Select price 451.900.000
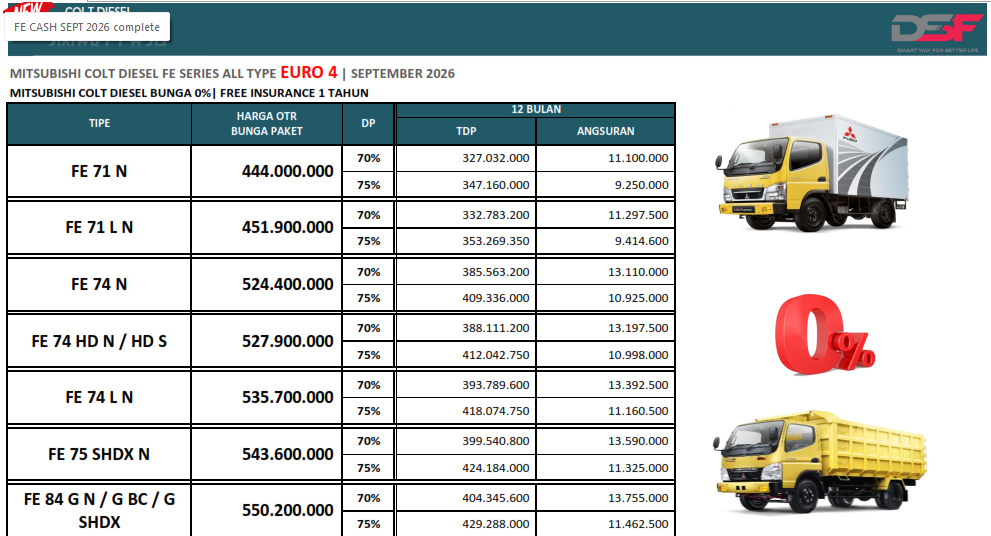The height and width of the screenshot is (536, 991). pyautogui.click(x=288, y=228)
